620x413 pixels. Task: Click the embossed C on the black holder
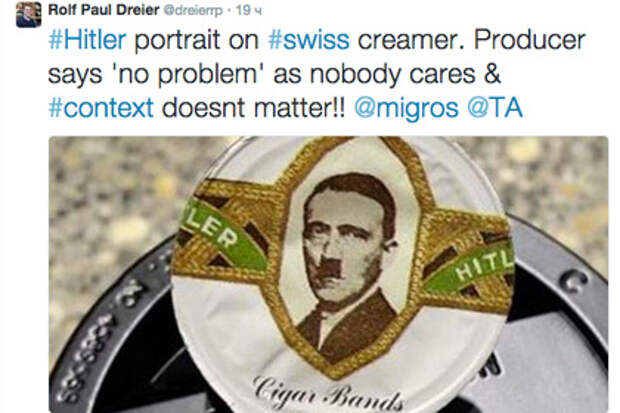[x=574, y=280]
